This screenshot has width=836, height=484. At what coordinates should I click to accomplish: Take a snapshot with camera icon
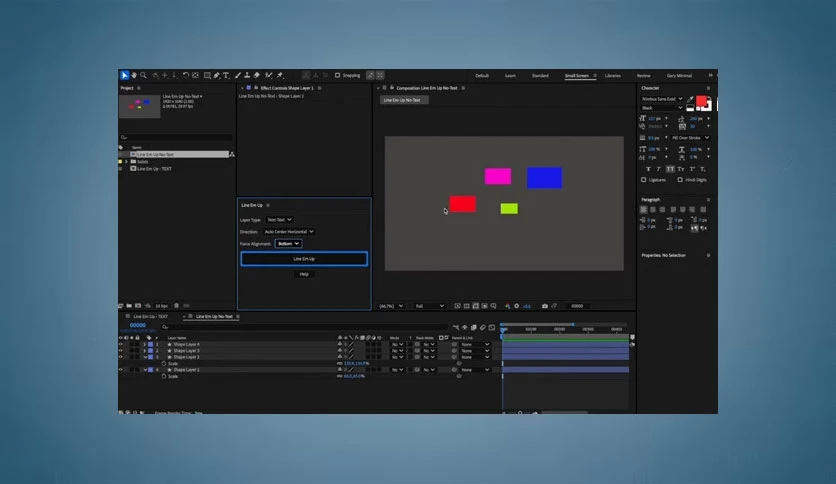pyautogui.click(x=544, y=306)
